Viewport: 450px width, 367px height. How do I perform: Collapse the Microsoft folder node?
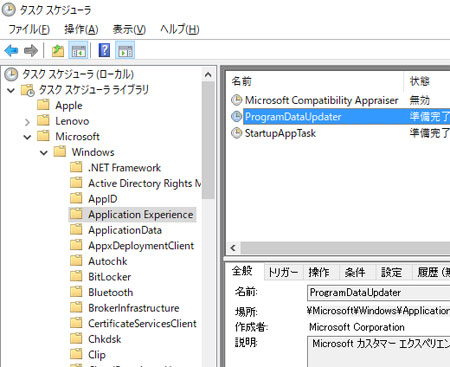[27, 137]
